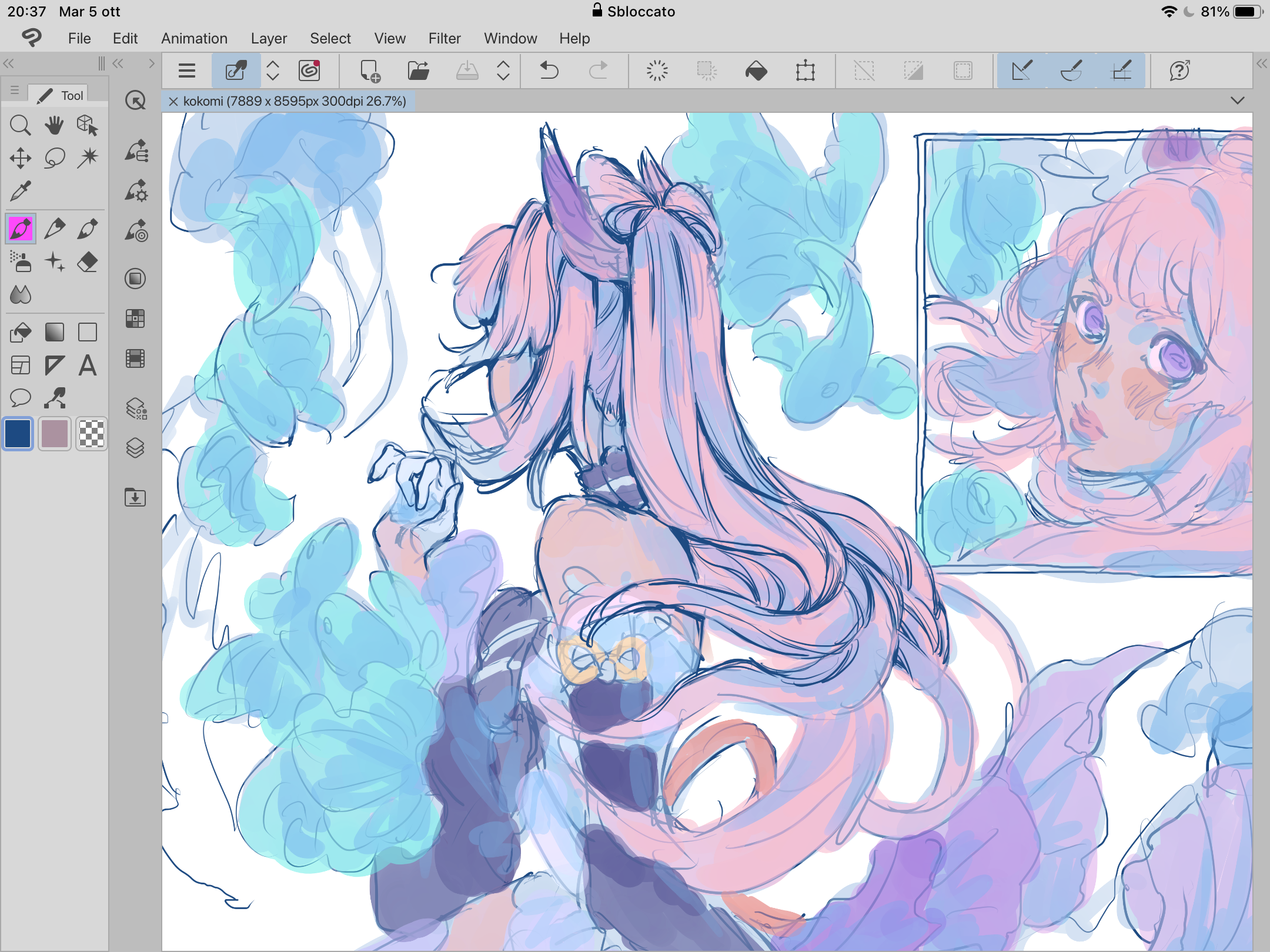
Task: Open the Brush Size palette icon
Action: click(136, 231)
